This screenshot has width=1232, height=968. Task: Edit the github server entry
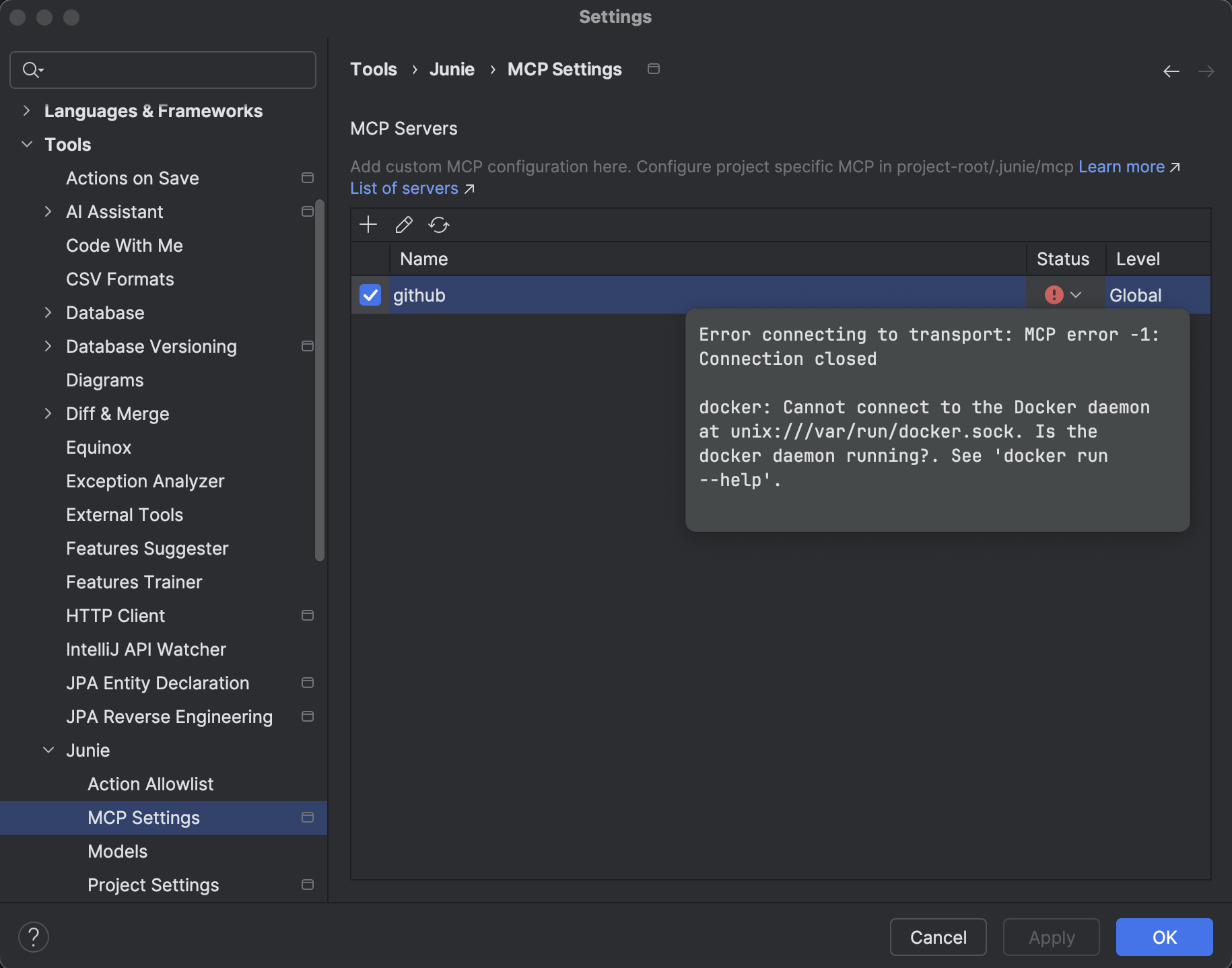tap(403, 224)
